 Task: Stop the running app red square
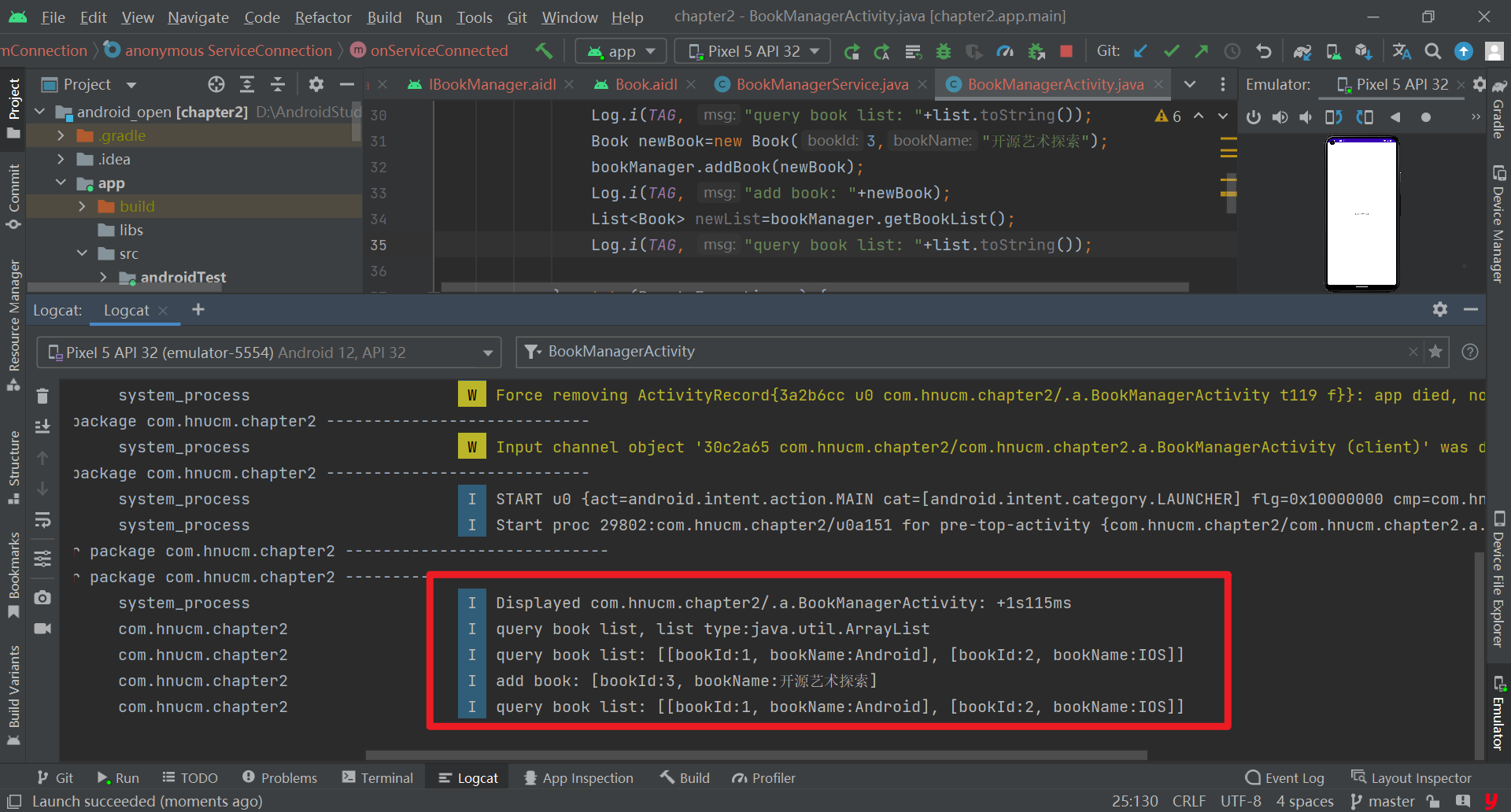[1066, 51]
